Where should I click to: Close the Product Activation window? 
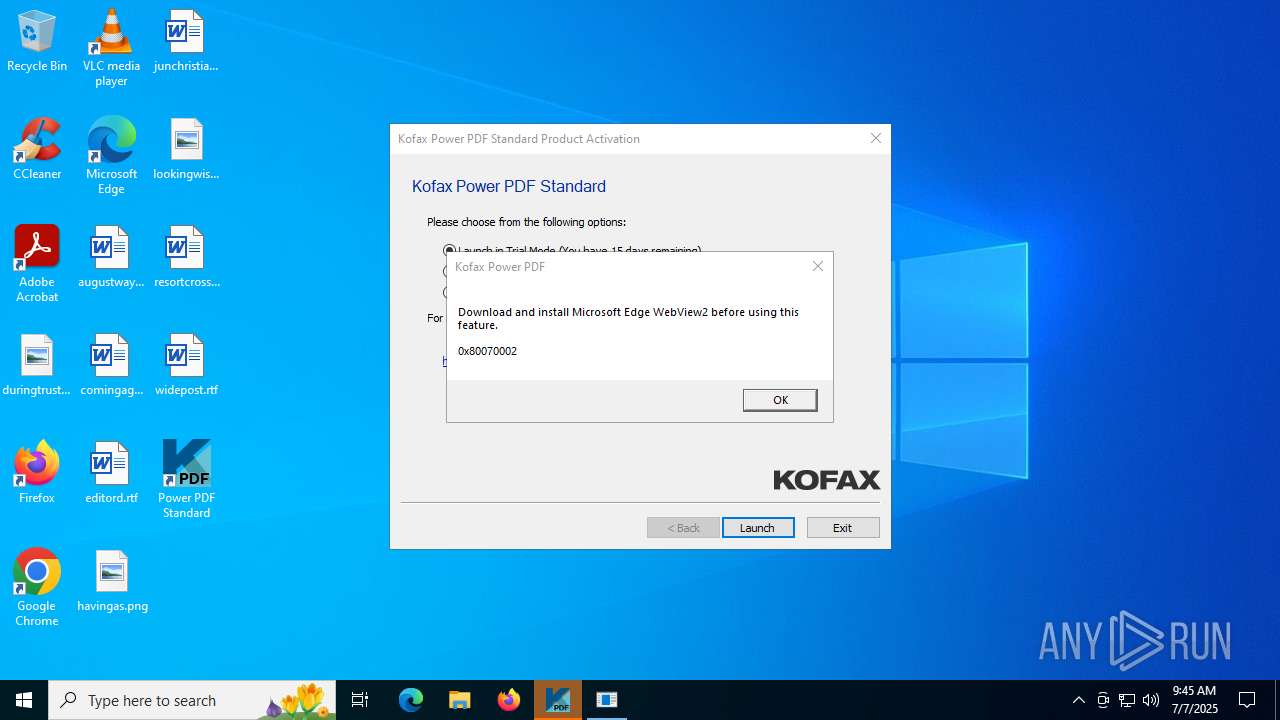pyautogui.click(x=876, y=138)
